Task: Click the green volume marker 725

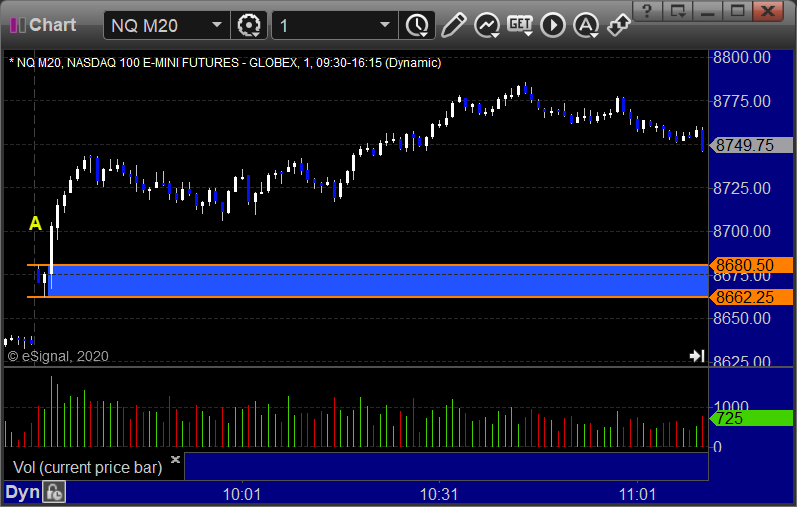Action: click(751, 419)
